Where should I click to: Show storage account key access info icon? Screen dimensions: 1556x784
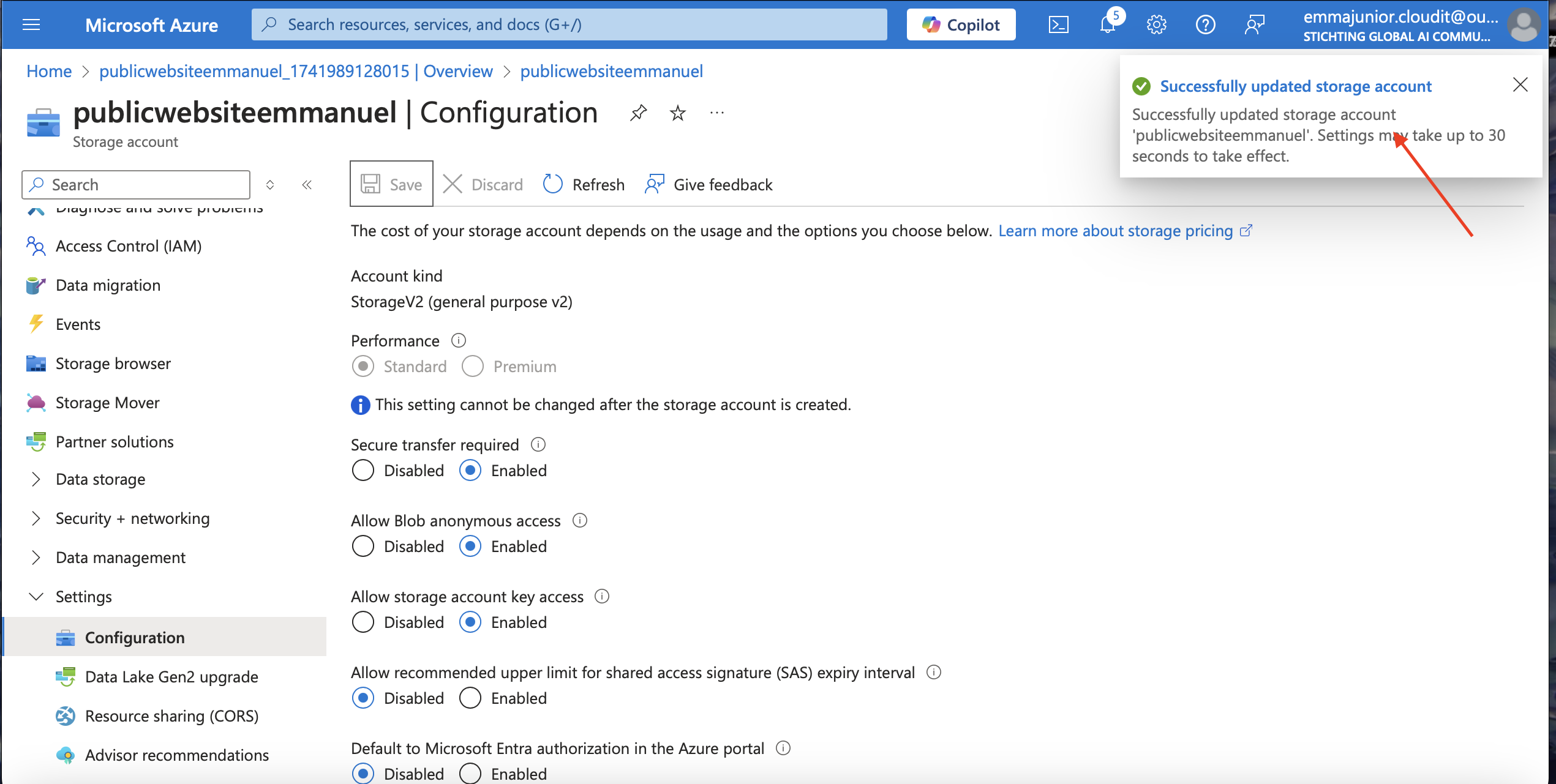pyautogui.click(x=602, y=596)
